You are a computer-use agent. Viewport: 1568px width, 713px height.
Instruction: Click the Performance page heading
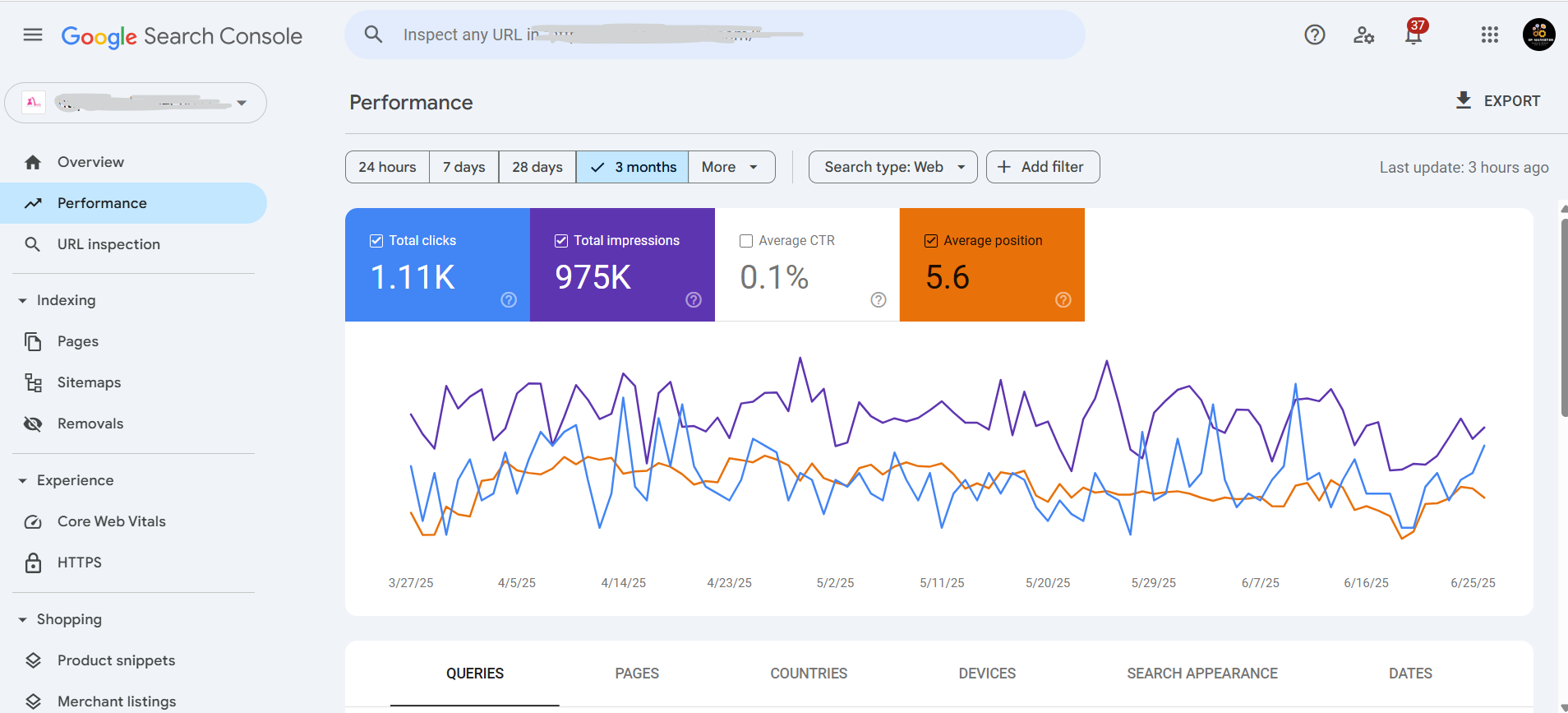point(411,103)
